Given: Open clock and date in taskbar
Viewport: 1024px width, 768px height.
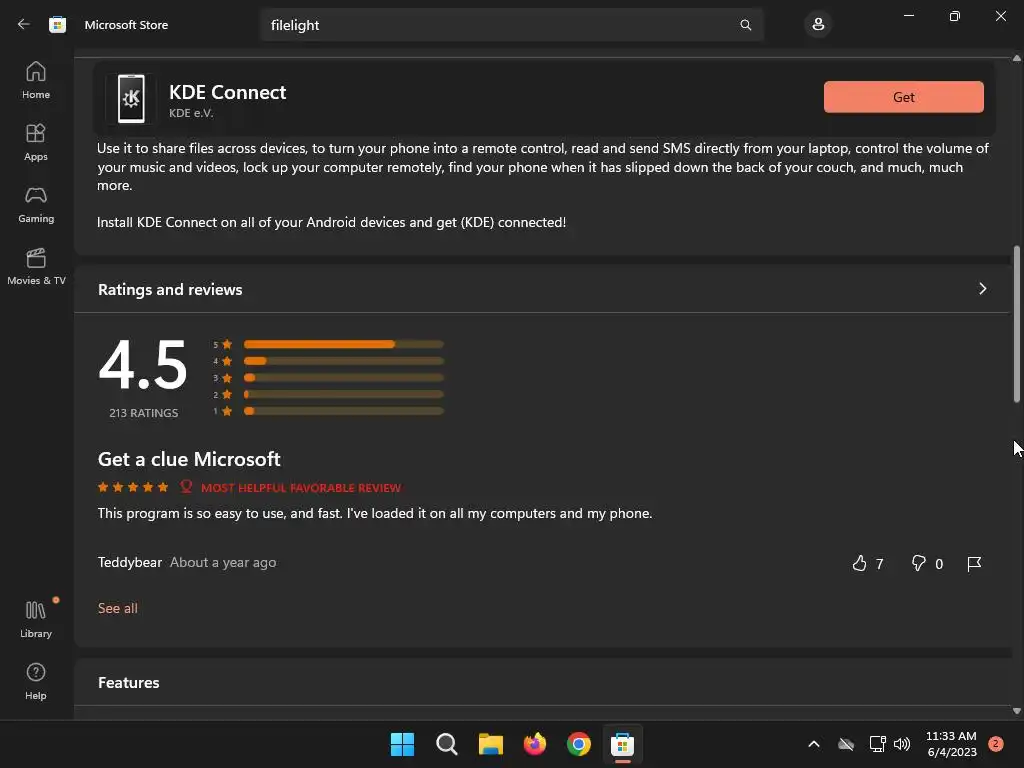Looking at the screenshot, I should coord(952,744).
